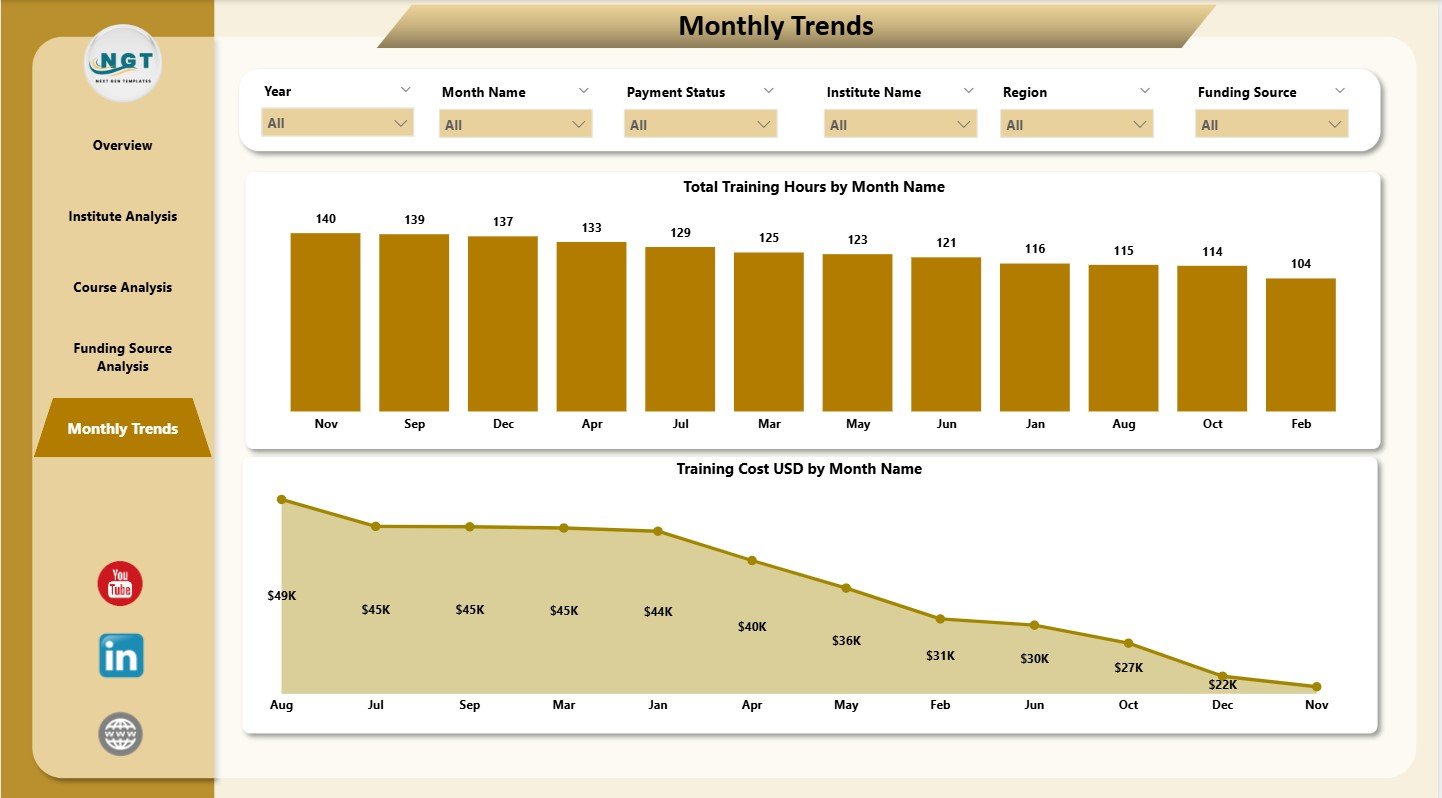
Task: Navigate to the Overview page
Action: click(x=122, y=145)
